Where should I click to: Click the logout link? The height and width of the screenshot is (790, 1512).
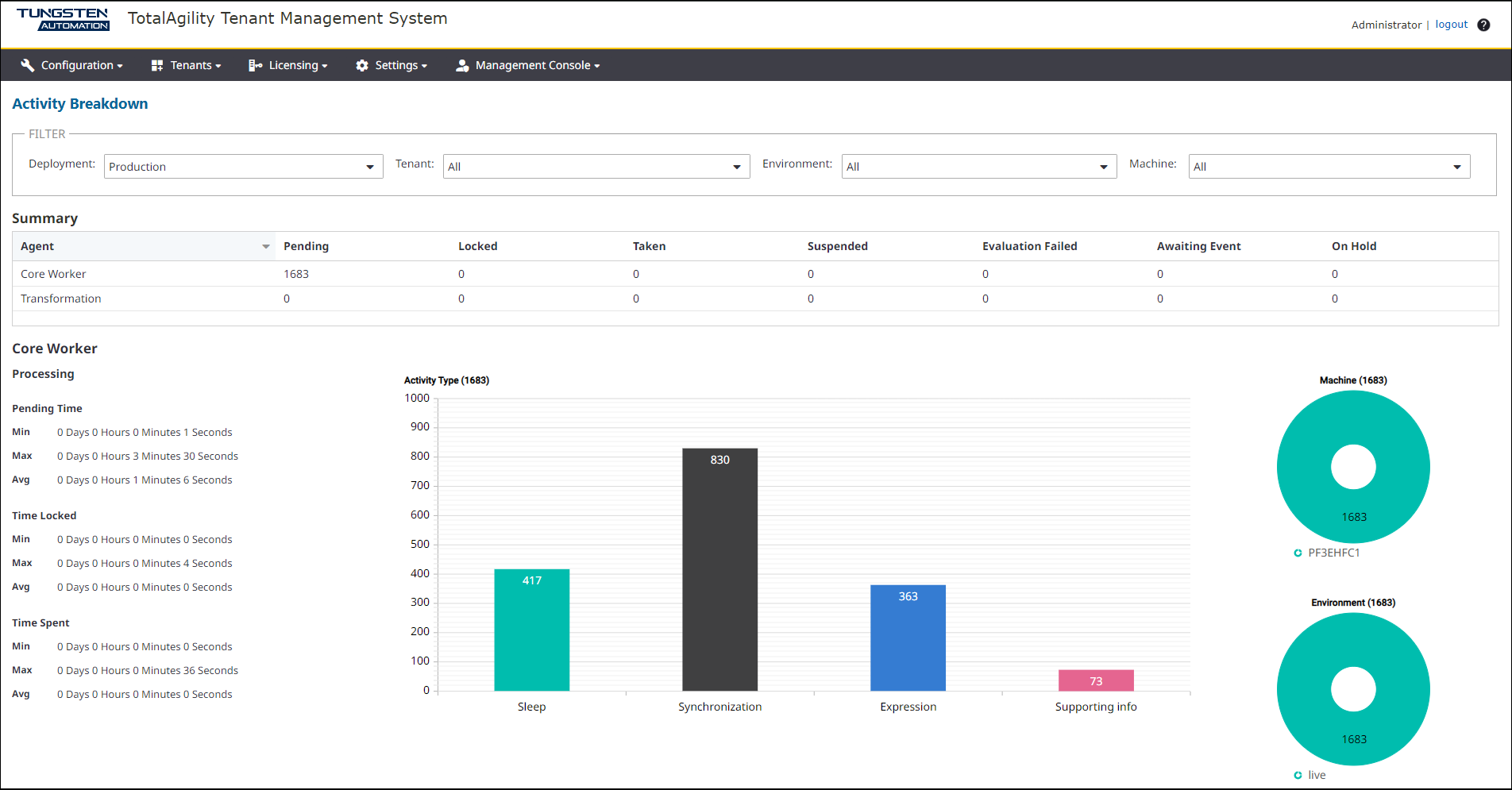tap(1451, 25)
